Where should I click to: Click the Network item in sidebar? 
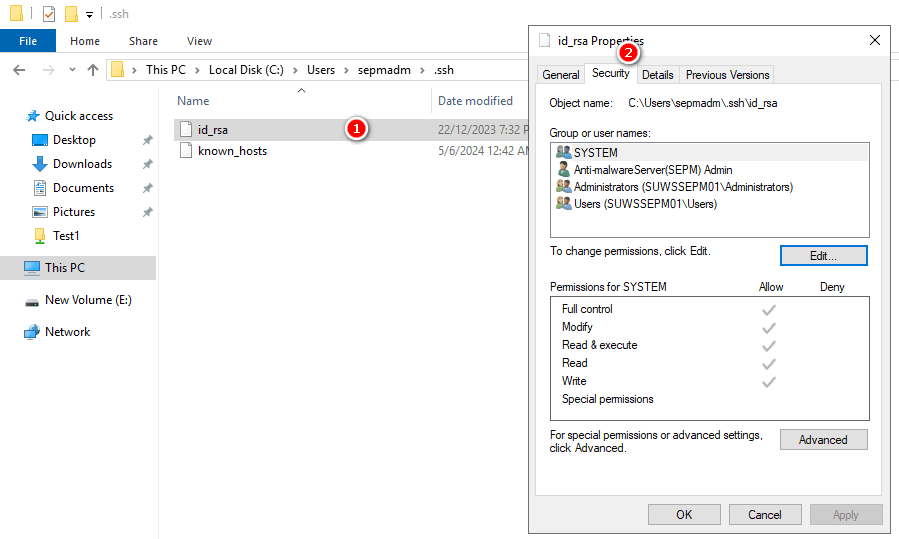point(68,332)
